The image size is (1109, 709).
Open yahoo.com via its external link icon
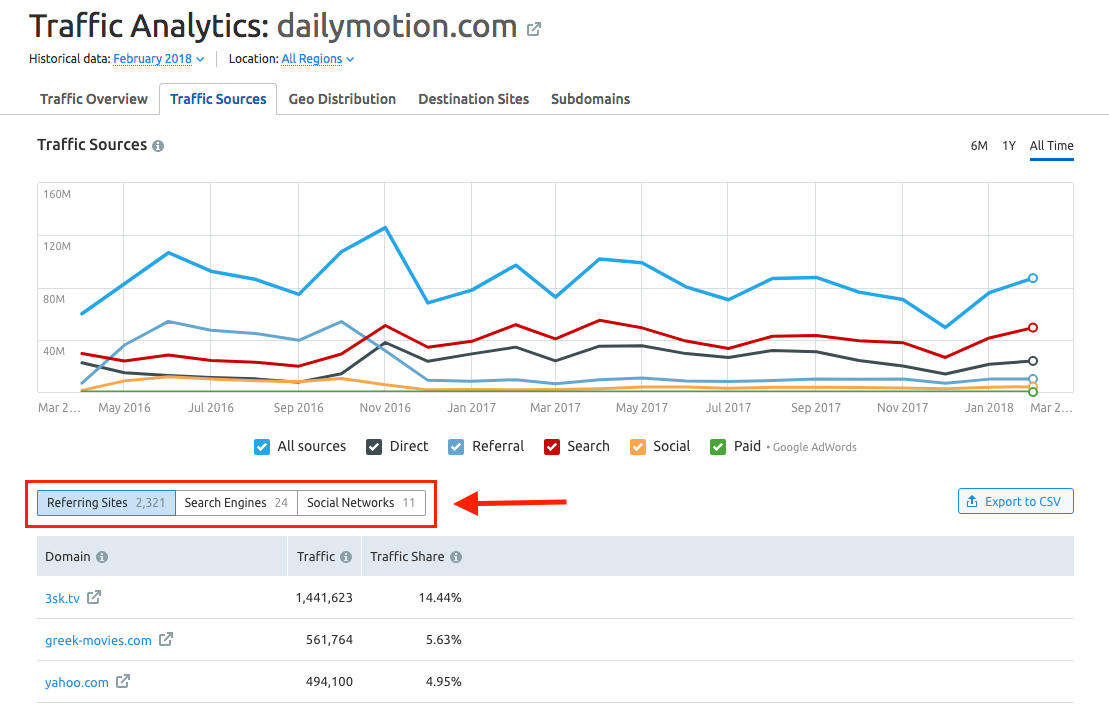(x=123, y=682)
